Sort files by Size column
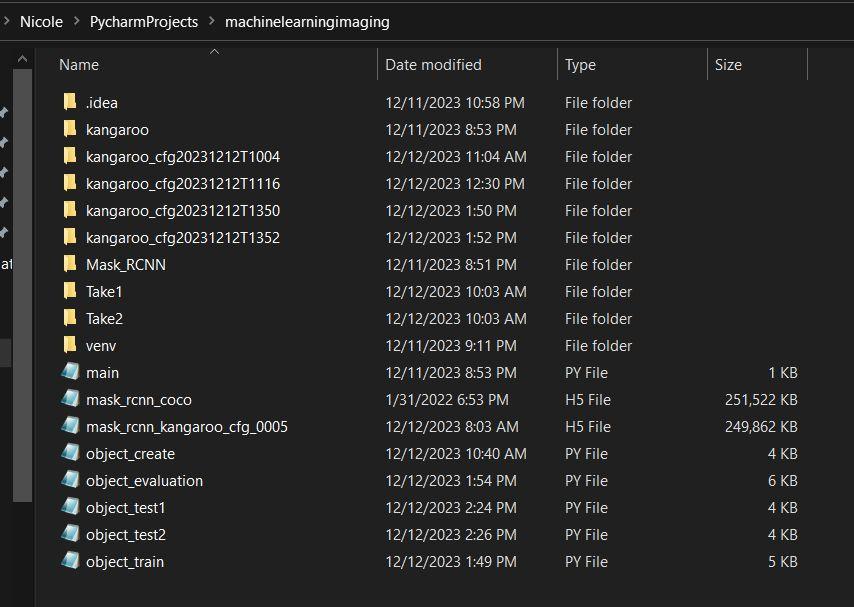This screenshot has width=854, height=607. (728, 65)
